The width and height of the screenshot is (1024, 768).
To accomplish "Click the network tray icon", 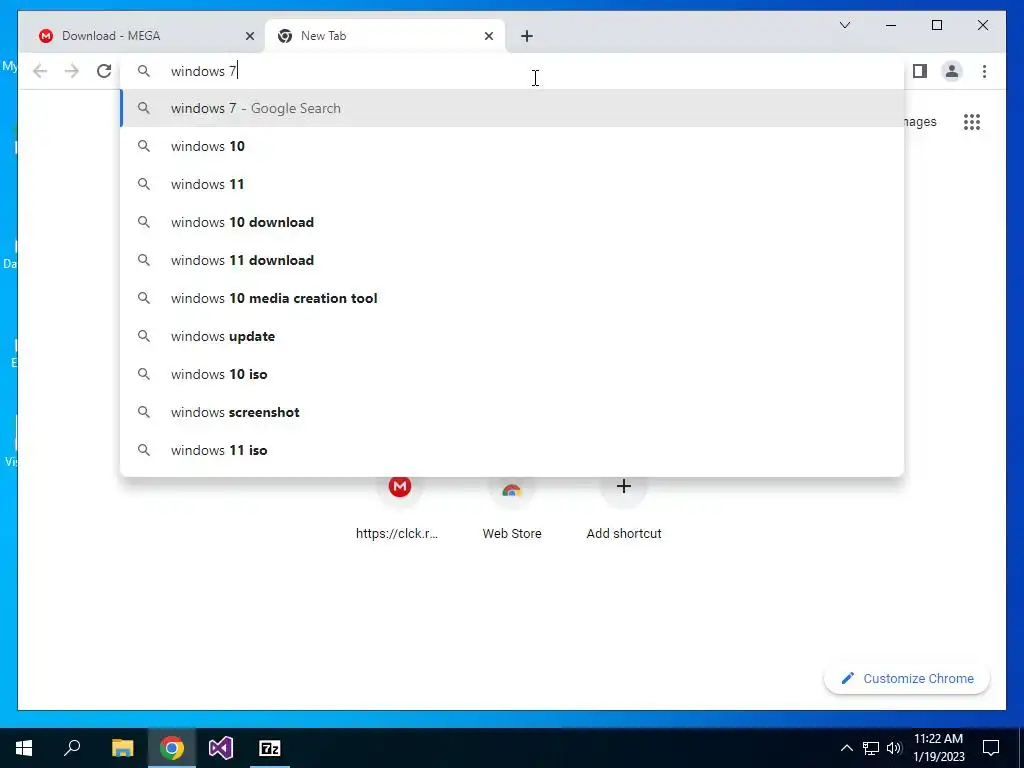I will coord(871,748).
